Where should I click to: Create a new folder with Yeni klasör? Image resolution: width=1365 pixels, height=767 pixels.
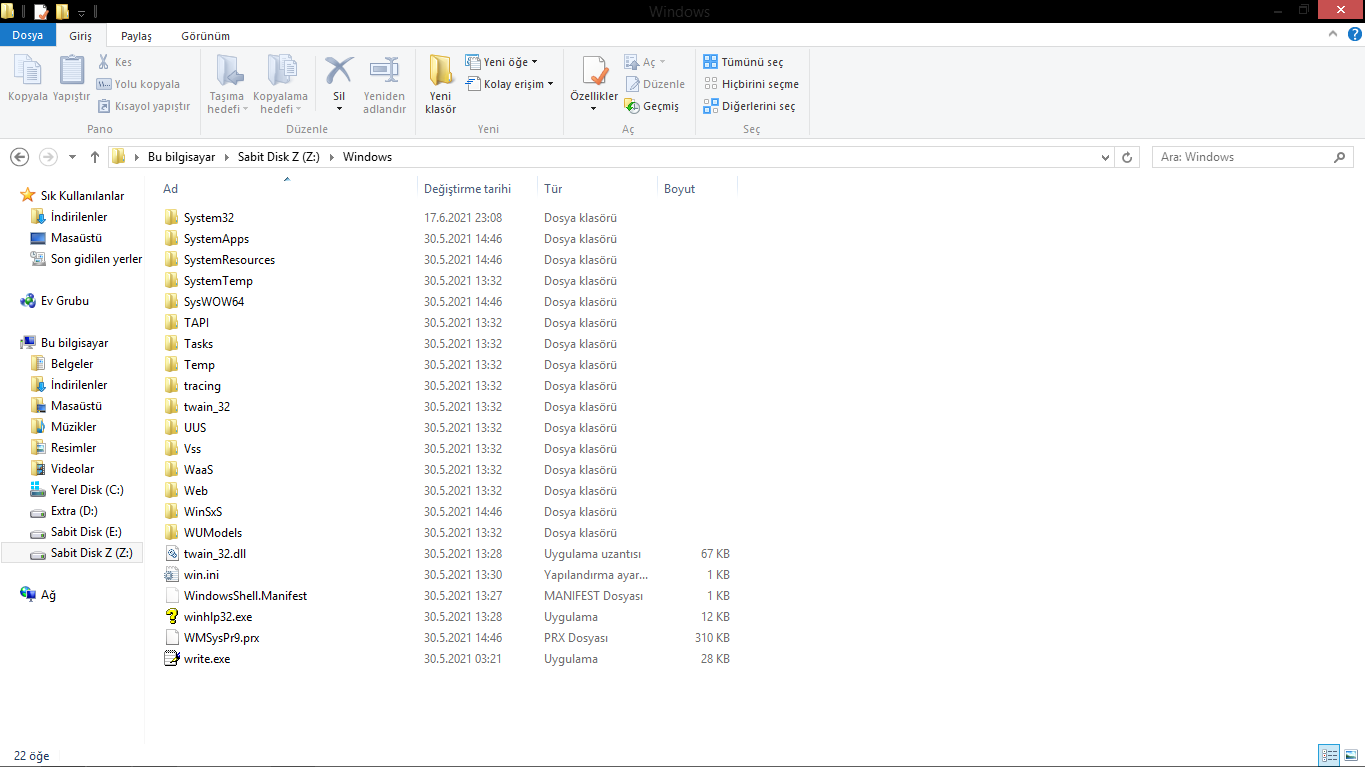point(440,85)
